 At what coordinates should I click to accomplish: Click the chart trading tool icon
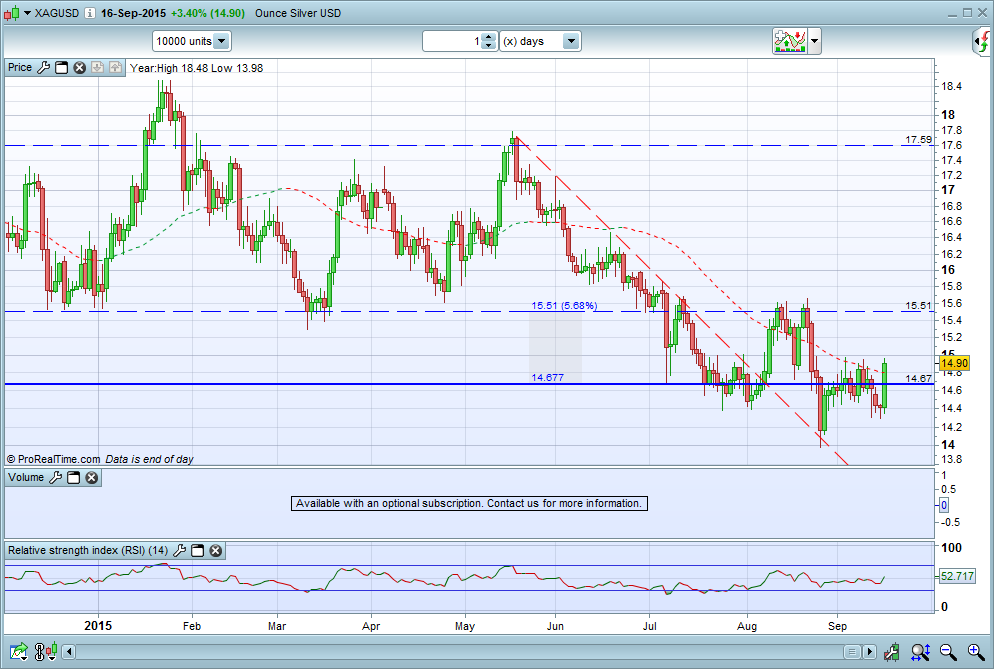click(892, 651)
